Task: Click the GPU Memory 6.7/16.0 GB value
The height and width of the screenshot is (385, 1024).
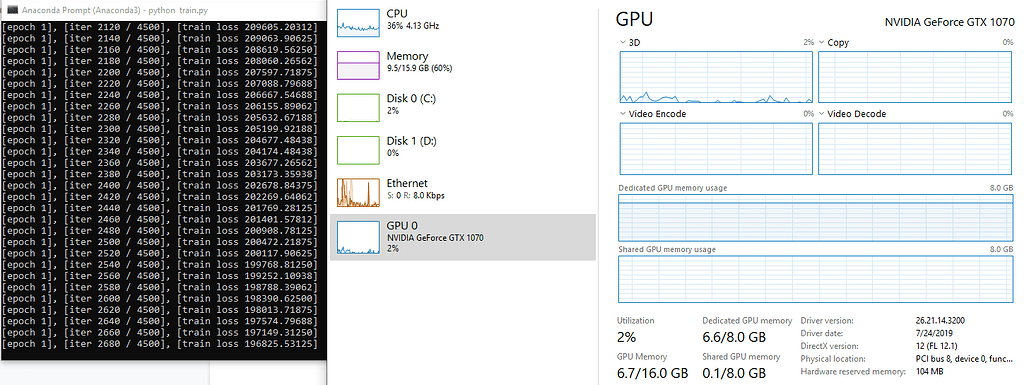Action: [652, 373]
